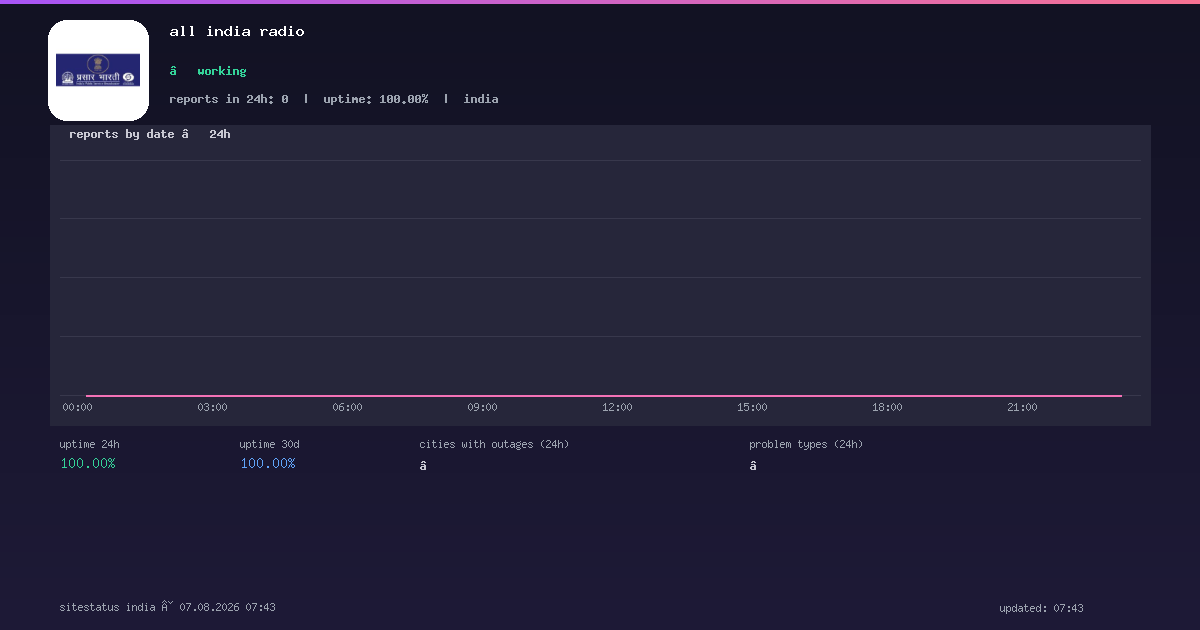The height and width of the screenshot is (630, 1200).
Task: Click the 12:00 time axis marker
Action: pyautogui.click(x=617, y=407)
